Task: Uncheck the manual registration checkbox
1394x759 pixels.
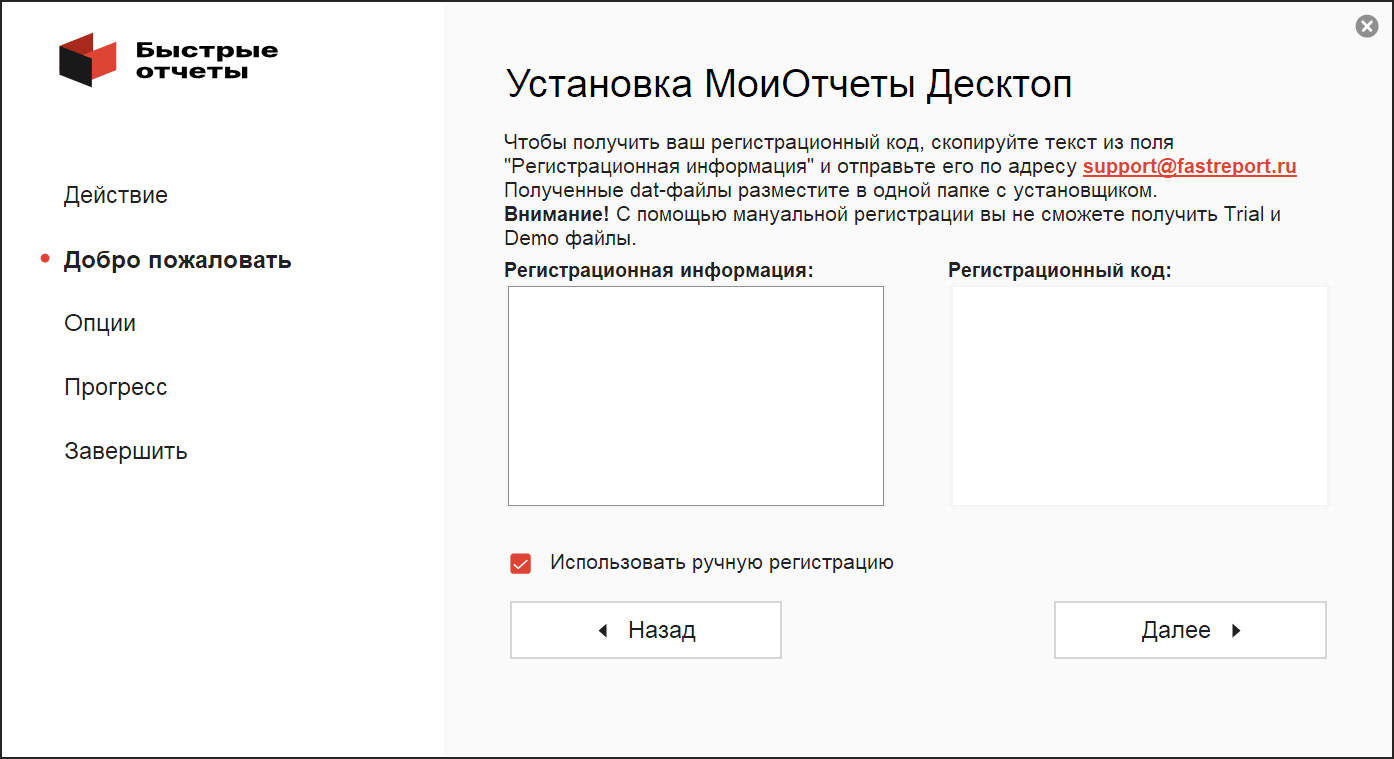Action: 520,564
